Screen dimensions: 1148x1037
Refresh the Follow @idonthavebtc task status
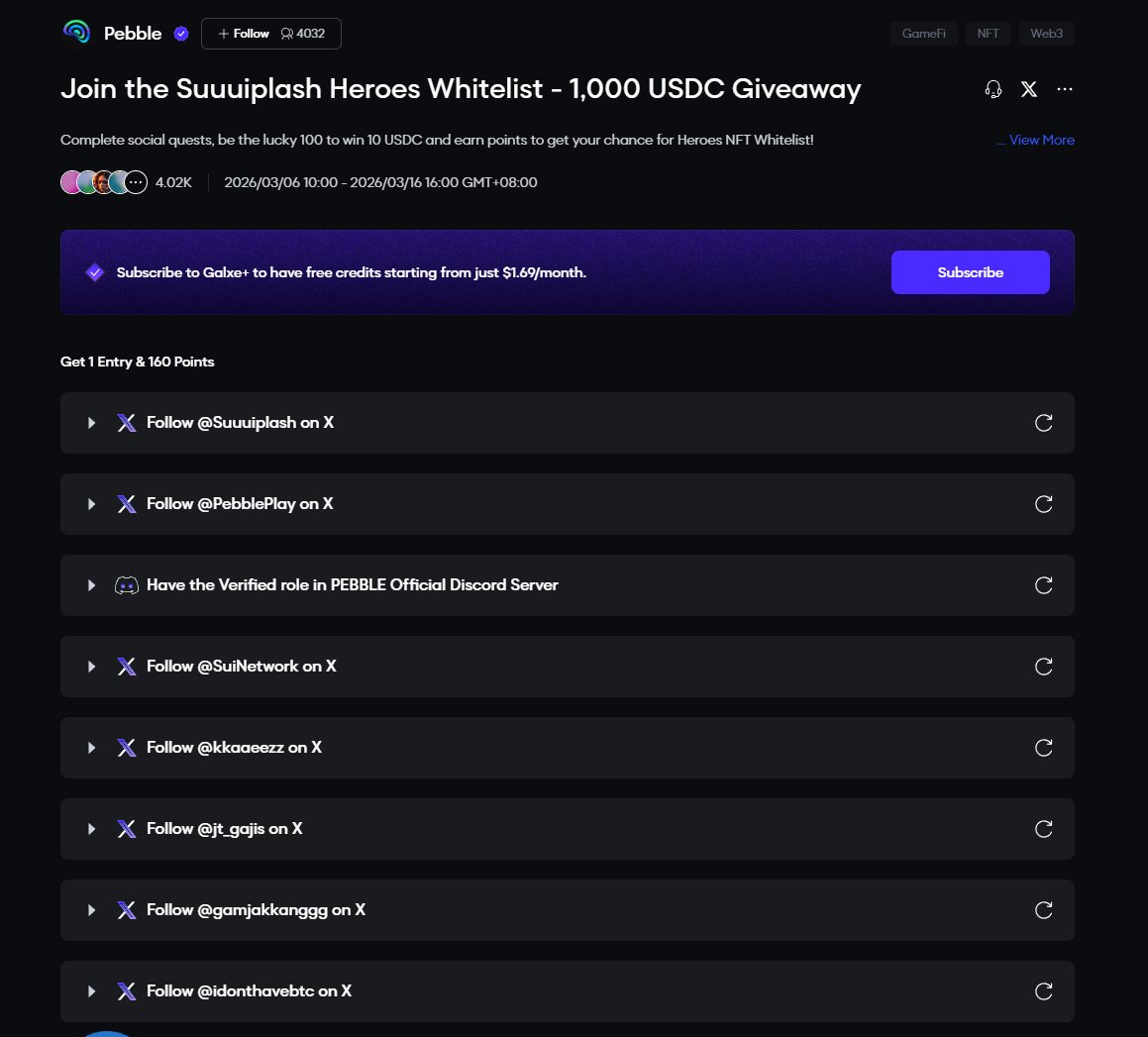(1043, 991)
